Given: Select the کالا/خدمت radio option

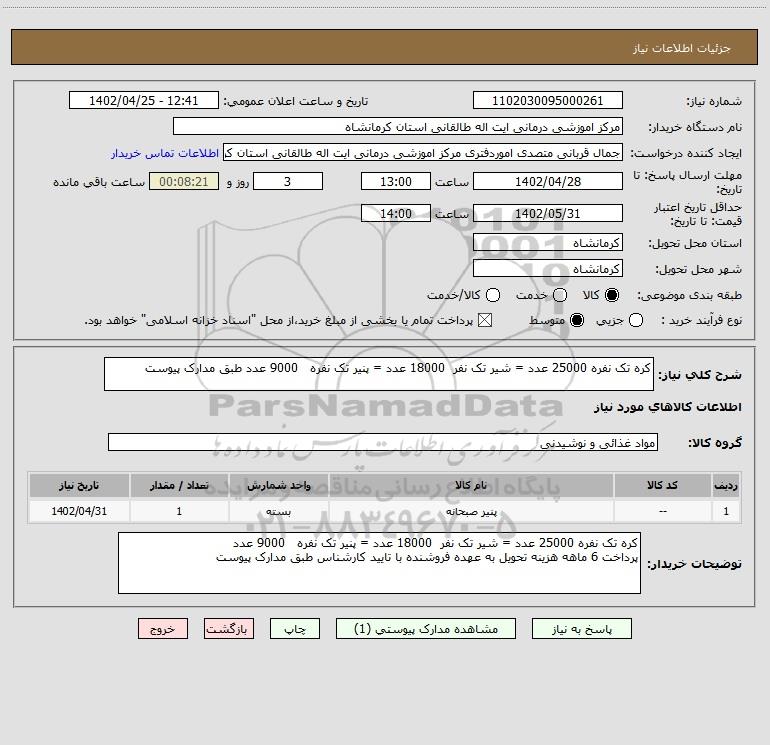Looking at the screenshot, I should pos(493,295).
